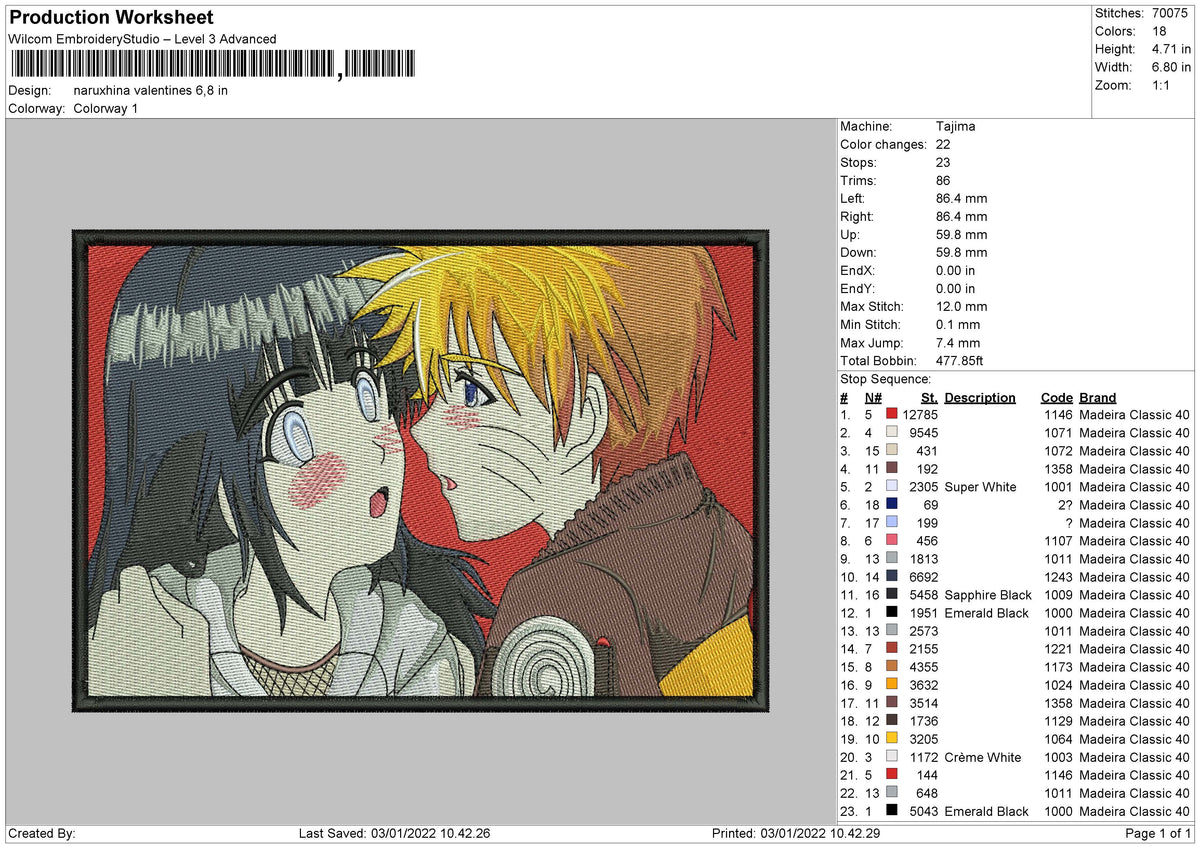The width and height of the screenshot is (1200, 848).
Task: Click the navy blue swatch for stop 6
Action: click(x=891, y=504)
